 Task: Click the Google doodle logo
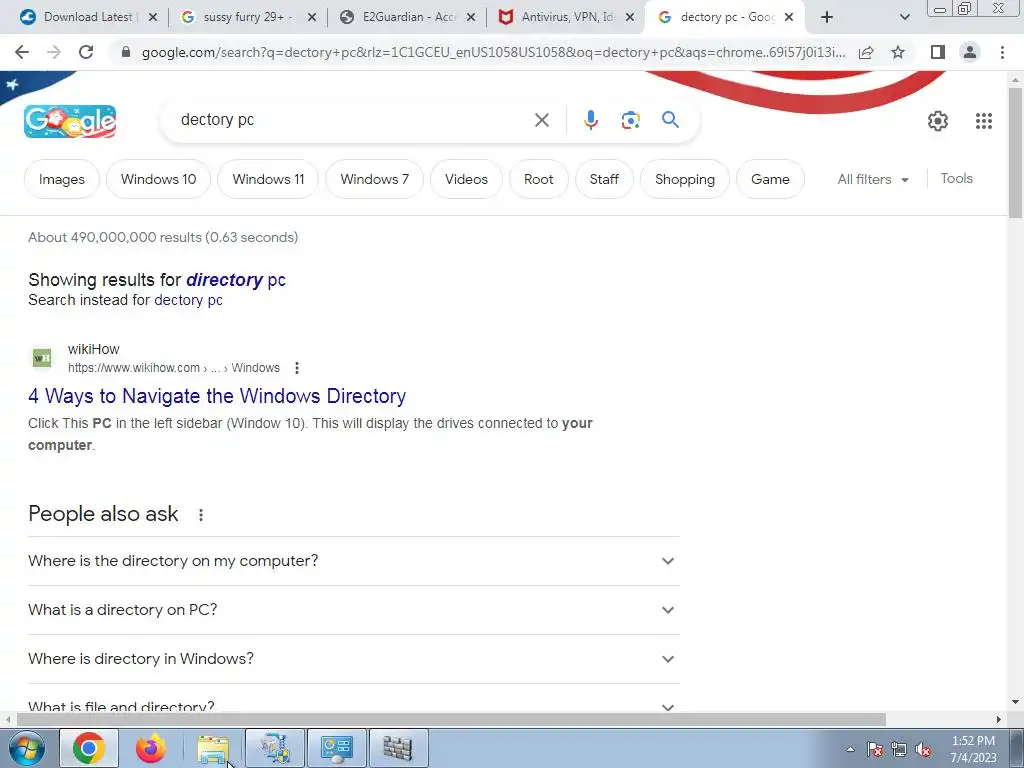coord(70,121)
